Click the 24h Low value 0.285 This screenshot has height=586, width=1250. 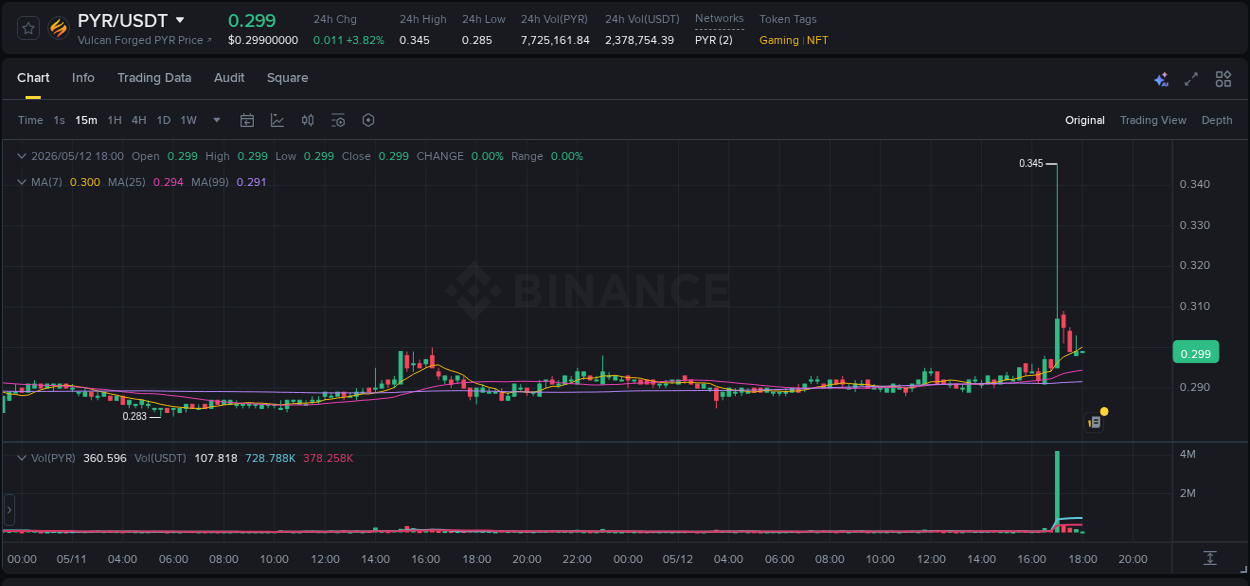(x=477, y=40)
